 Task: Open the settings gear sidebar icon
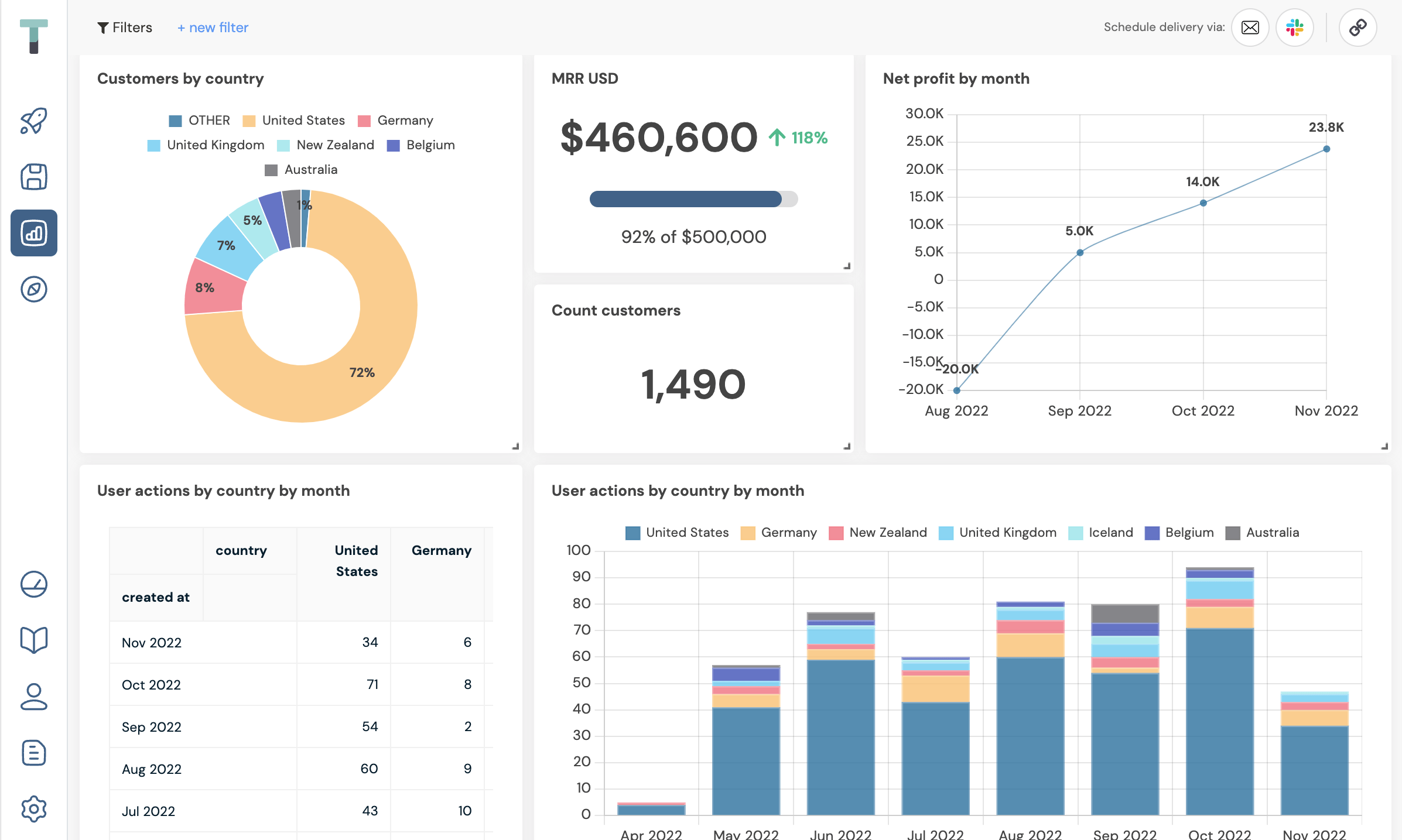click(33, 809)
